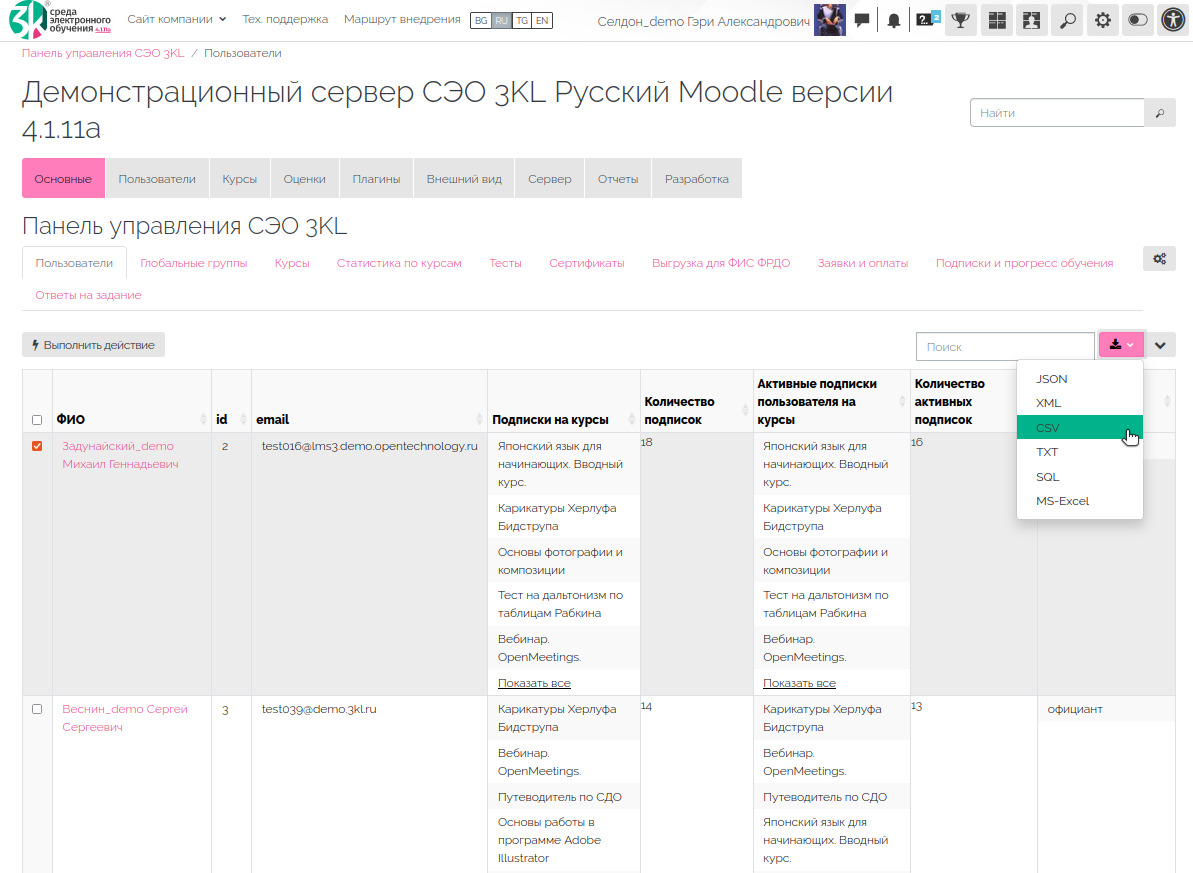
Task: Switch language to RU
Action: [x=501, y=21]
